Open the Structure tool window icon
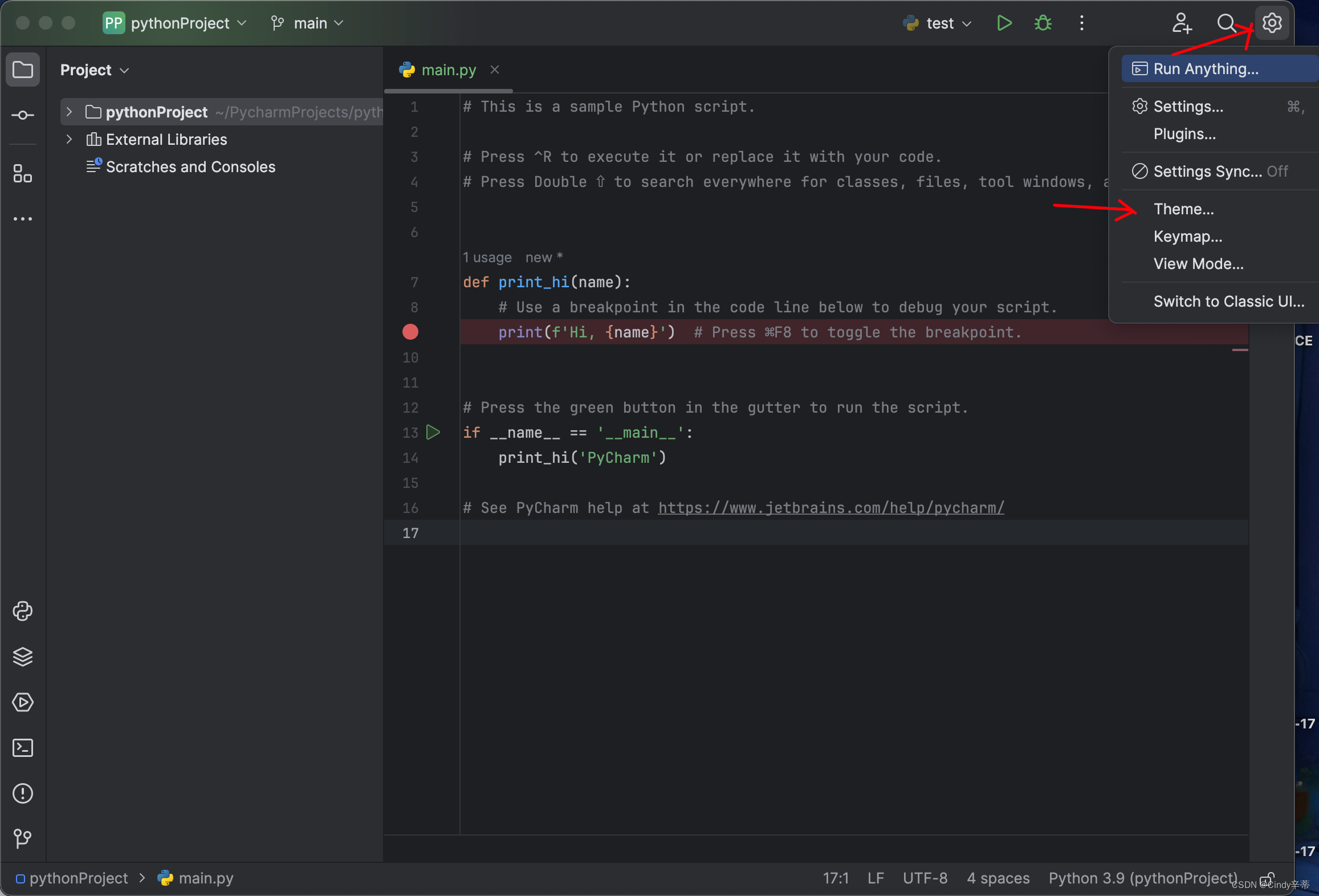Viewport: 1319px width, 896px height. (23, 174)
